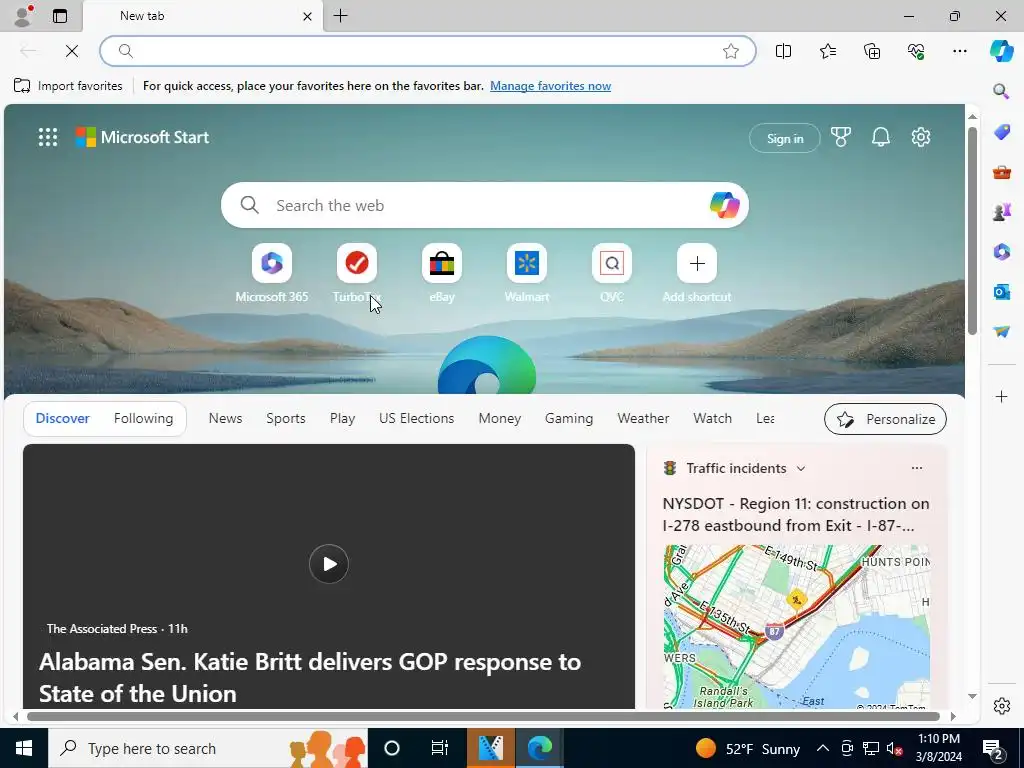Open the taskbar weather 52°F Sunny
The height and width of the screenshot is (768, 1024).
(x=748, y=748)
